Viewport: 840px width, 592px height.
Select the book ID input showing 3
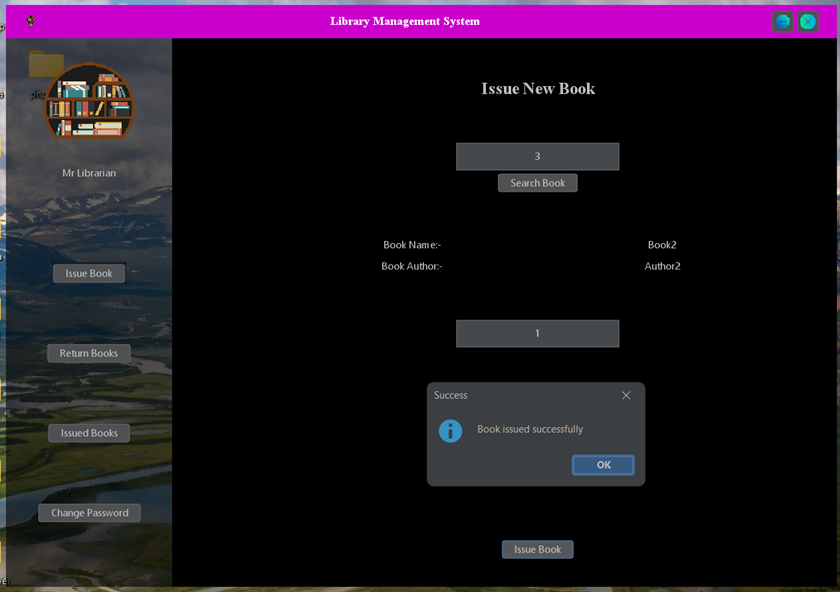[x=537, y=156]
